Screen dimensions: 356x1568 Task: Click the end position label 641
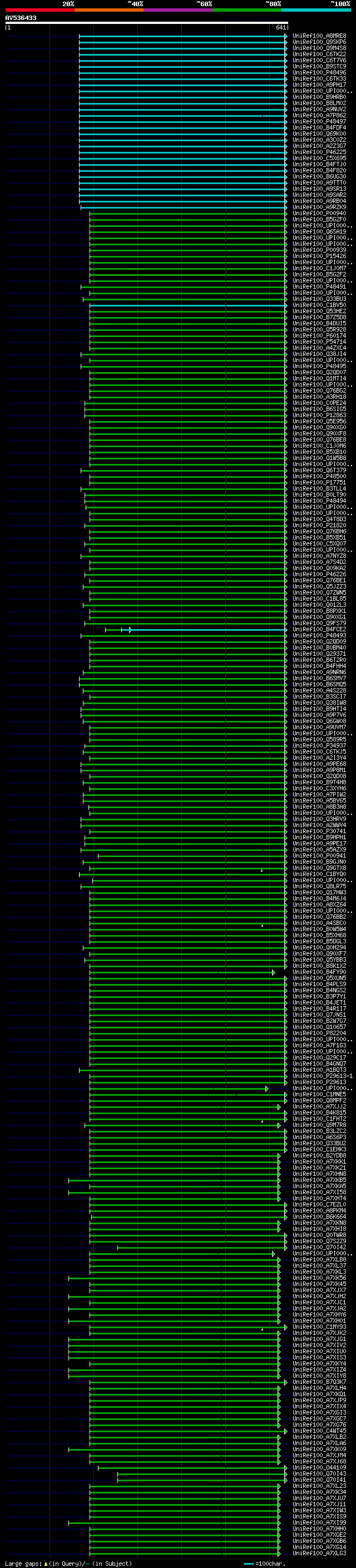[280, 27]
